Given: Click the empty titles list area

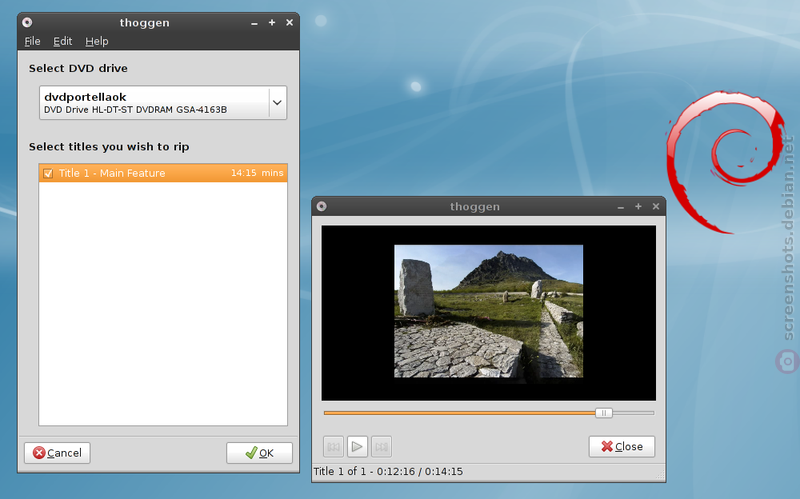Looking at the screenshot, I should click(163, 304).
